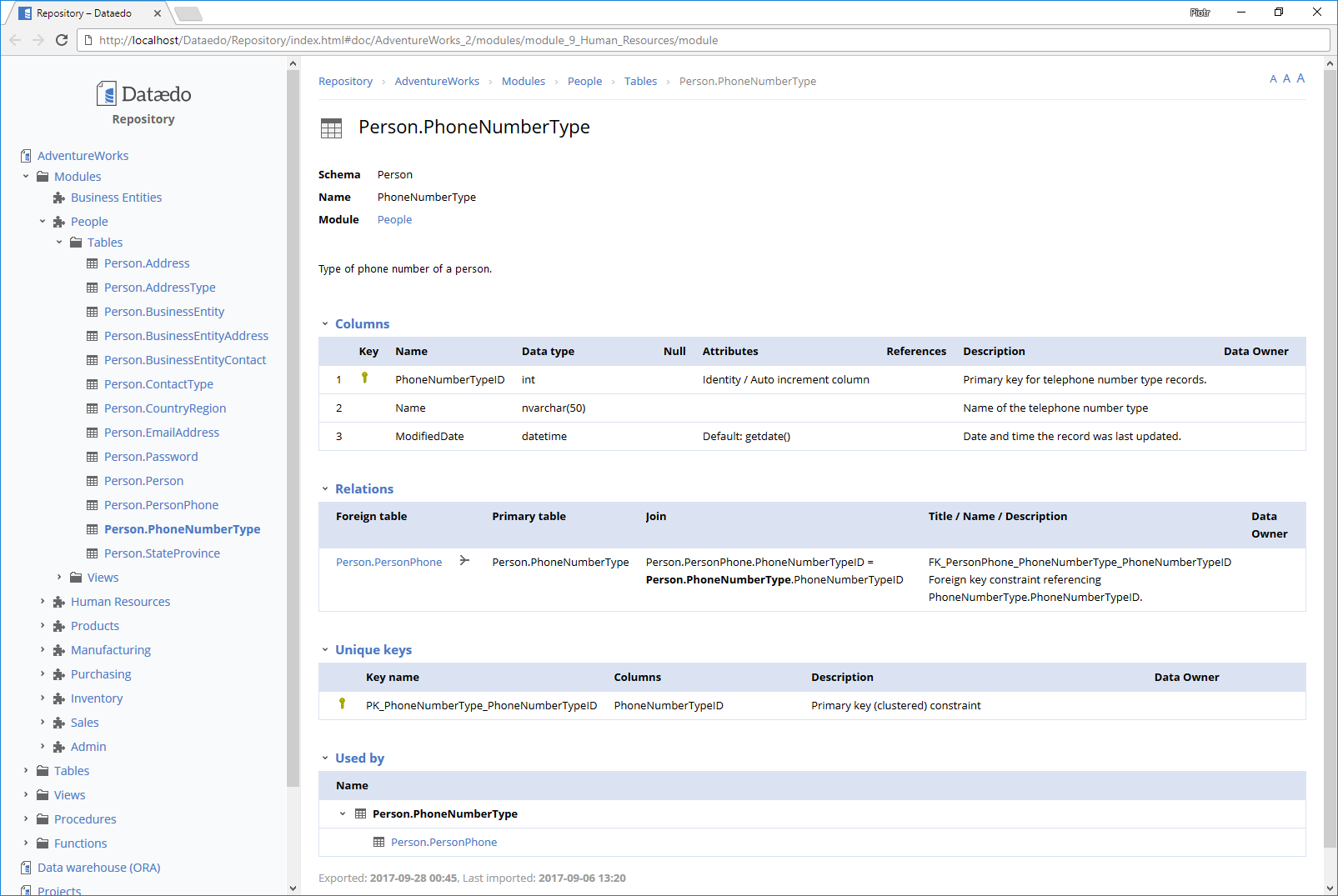
Task: Click the puzzle icon beside Business Entities
Action: click(59, 198)
